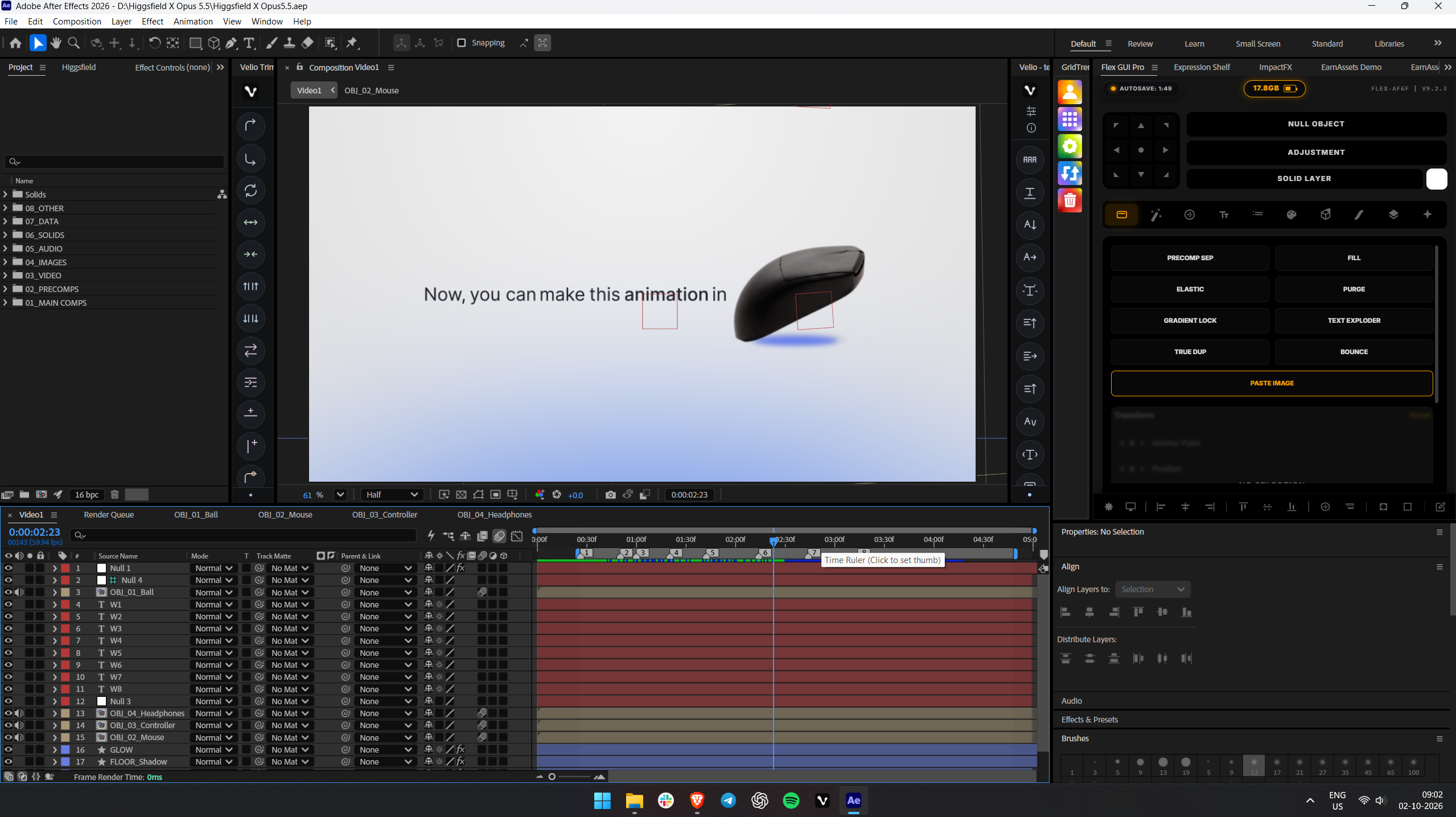The height and width of the screenshot is (817, 1456).
Task: Enable the Snapping checkbox
Action: tap(461, 43)
